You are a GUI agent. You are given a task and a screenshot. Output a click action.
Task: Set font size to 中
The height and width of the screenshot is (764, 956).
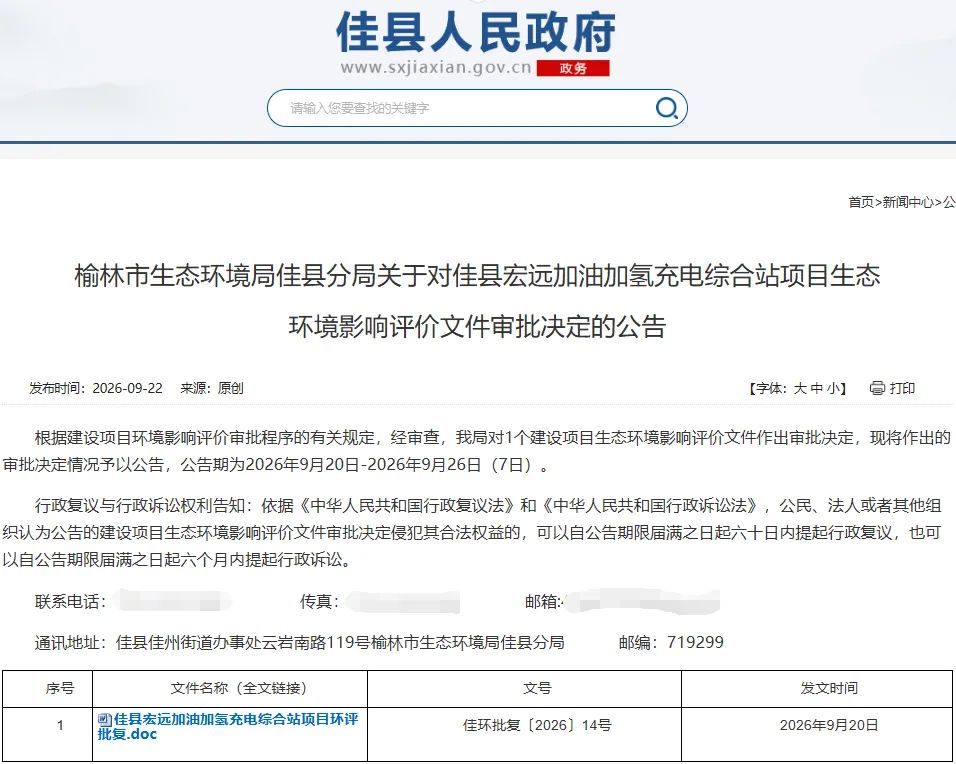pos(816,388)
